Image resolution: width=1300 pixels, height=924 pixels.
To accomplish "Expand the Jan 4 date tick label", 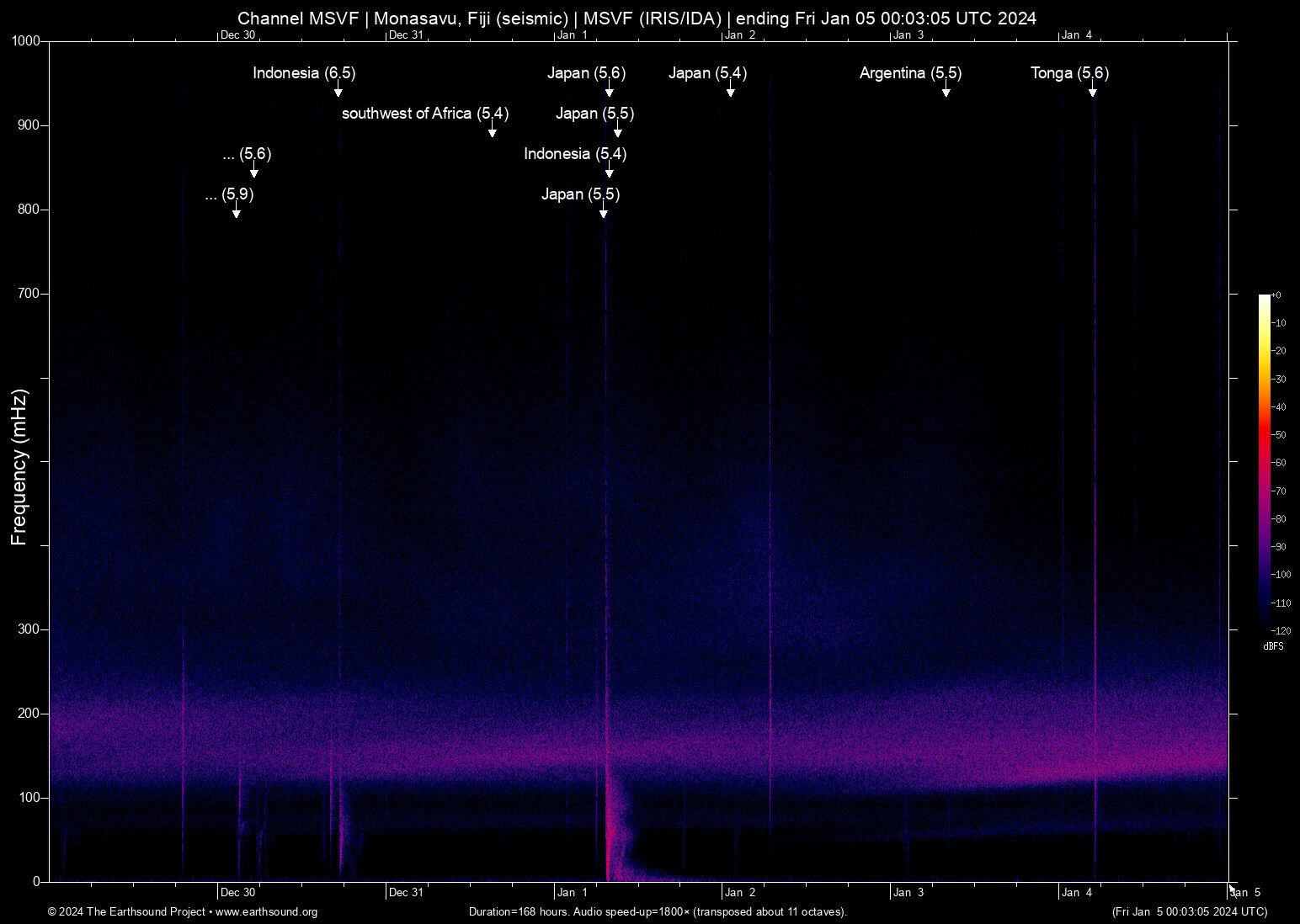I will pos(1078,892).
